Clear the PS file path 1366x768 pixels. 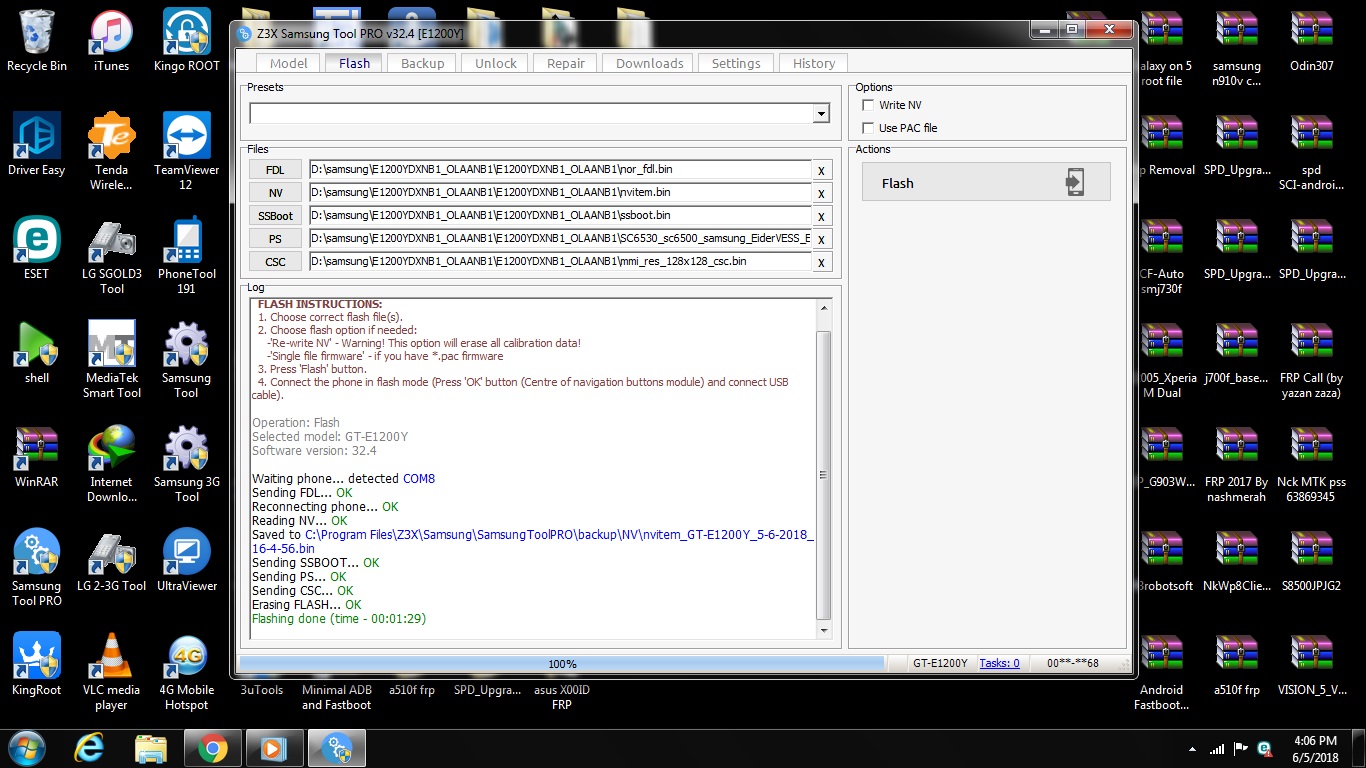(821, 240)
